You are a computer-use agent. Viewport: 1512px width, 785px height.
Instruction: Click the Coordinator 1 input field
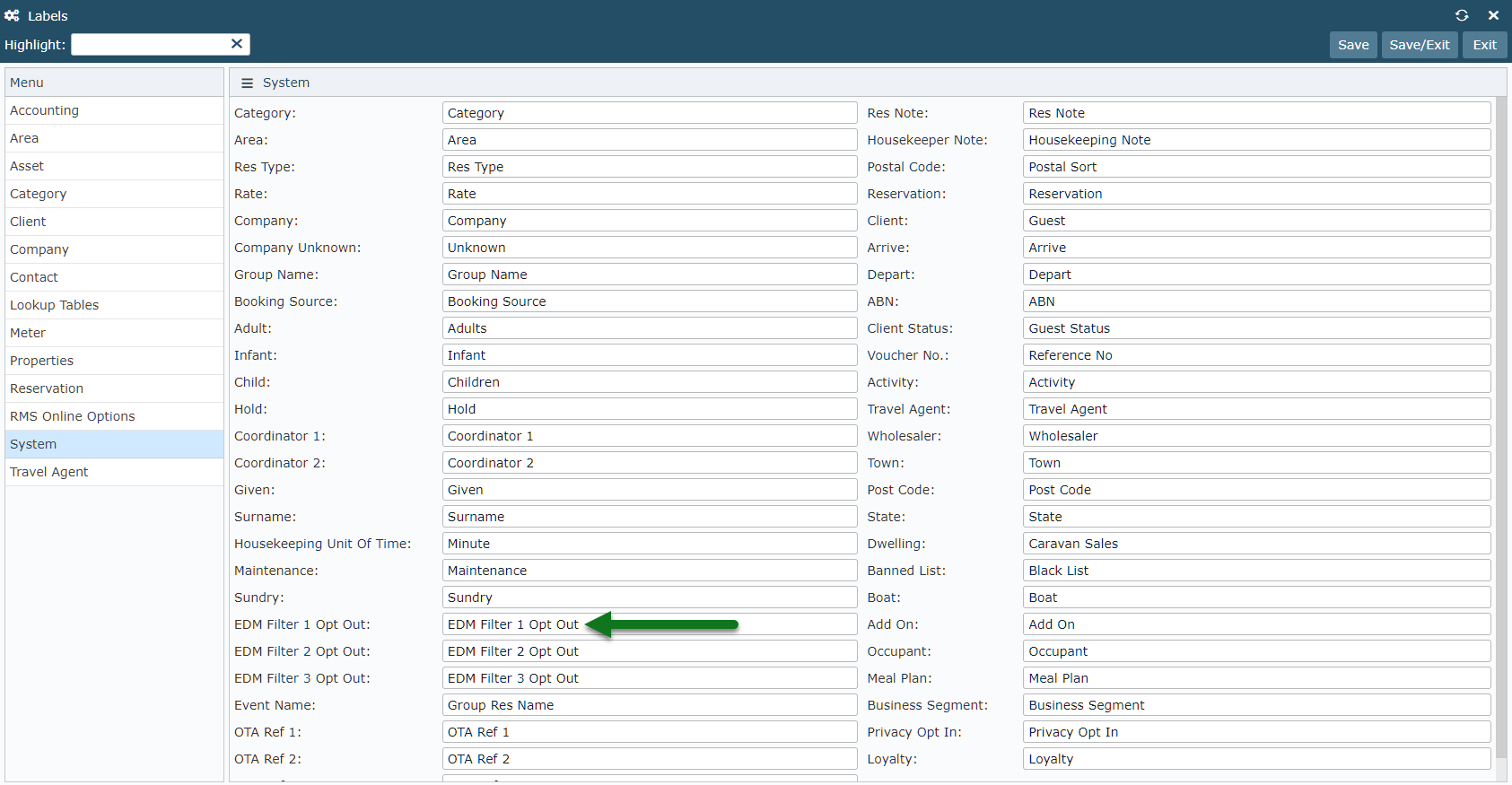coord(650,436)
